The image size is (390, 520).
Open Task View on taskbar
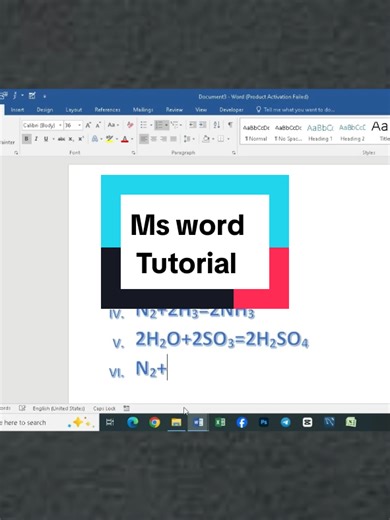[x=110, y=423]
